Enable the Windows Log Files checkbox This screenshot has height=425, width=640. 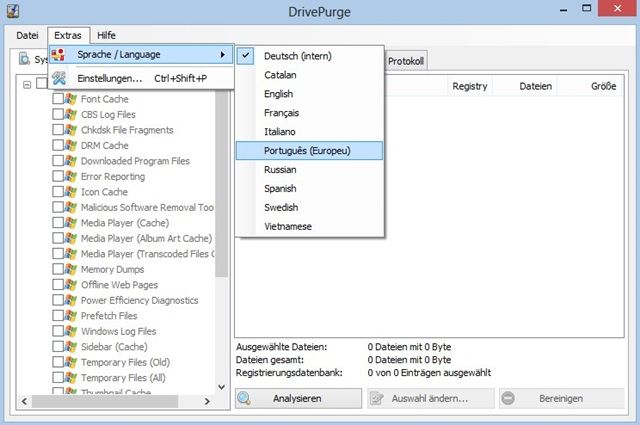[x=58, y=331]
